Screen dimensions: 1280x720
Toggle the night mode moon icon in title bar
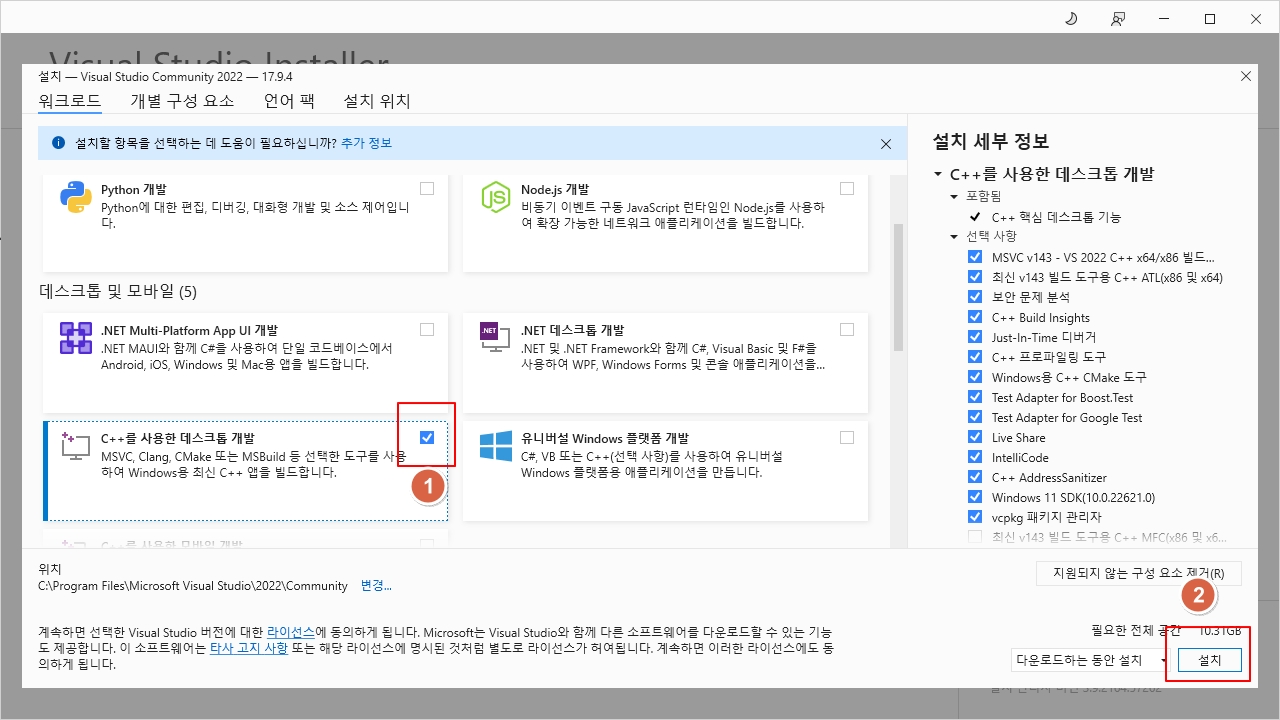click(x=1071, y=19)
